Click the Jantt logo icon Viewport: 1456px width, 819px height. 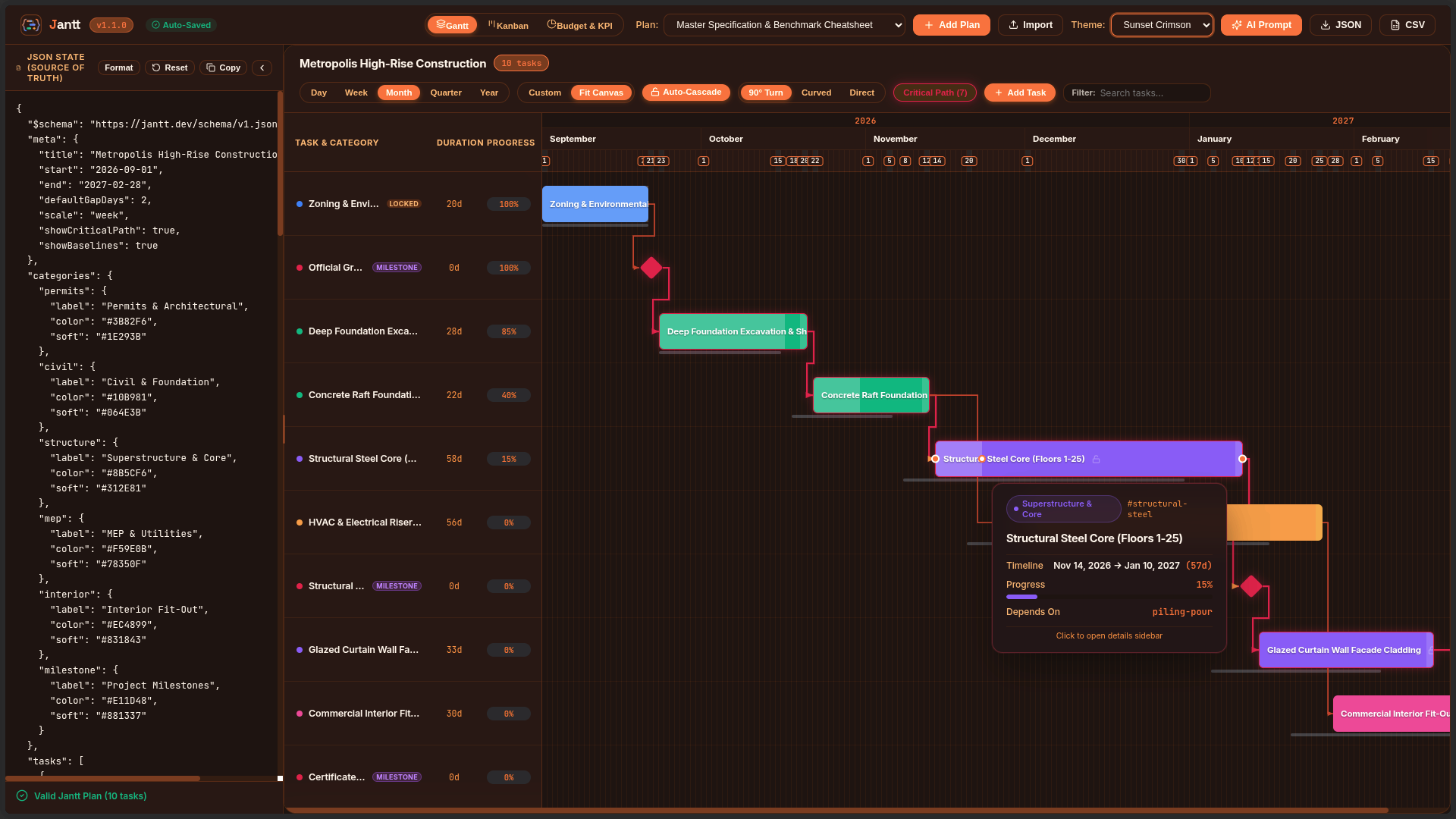coord(31,25)
